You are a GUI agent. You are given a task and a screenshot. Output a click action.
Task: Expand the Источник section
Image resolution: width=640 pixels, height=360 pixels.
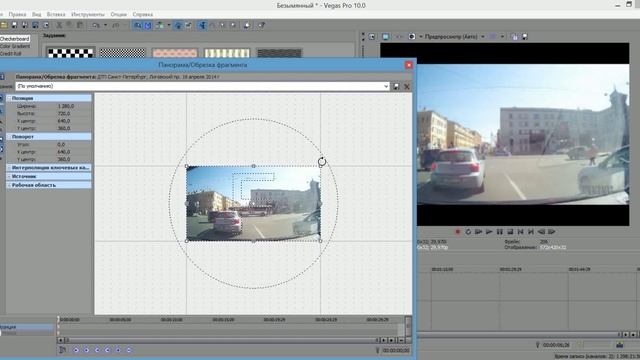tap(9, 176)
